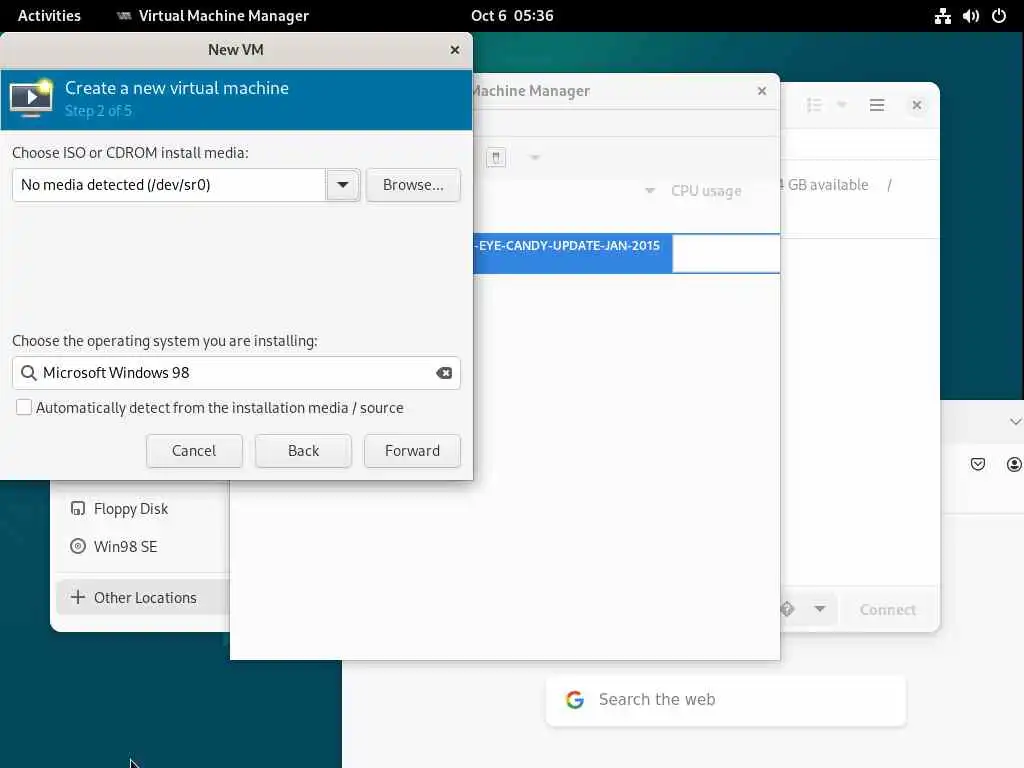Select the EYE-CANDY-UPDATE-JAN-2015 row
Image resolution: width=1024 pixels, height=768 pixels.
tap(626, 253)
